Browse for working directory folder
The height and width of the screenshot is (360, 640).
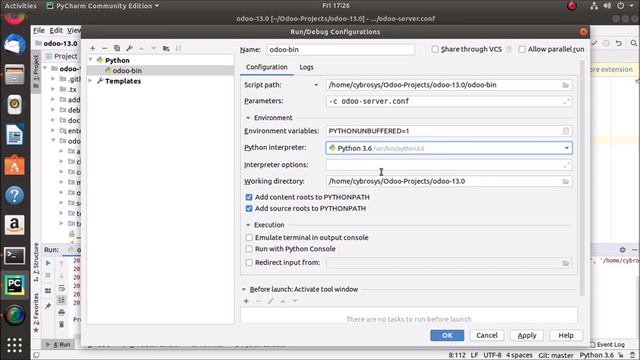tap(565, 181)
